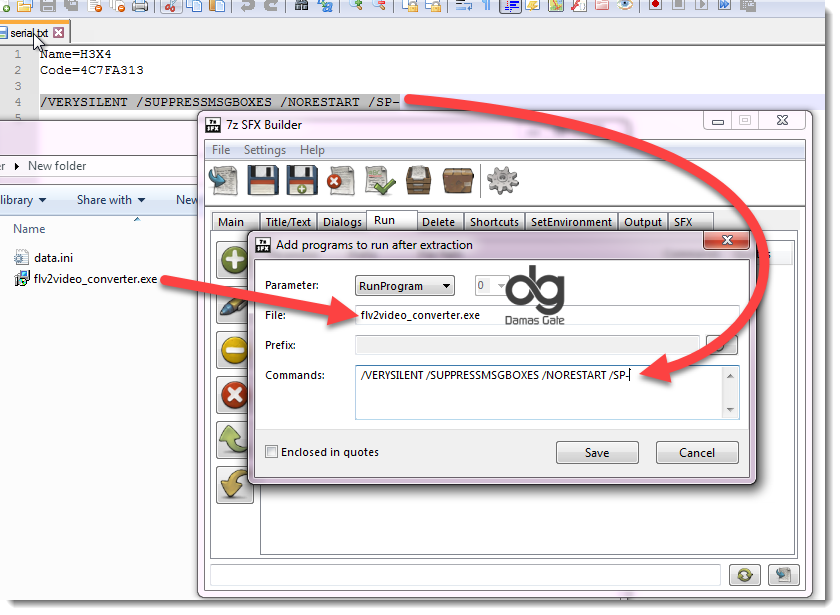Click the yellow curved arrow button
The width and height of the screenshot is (840, 615).
click(x=234, y=485)
